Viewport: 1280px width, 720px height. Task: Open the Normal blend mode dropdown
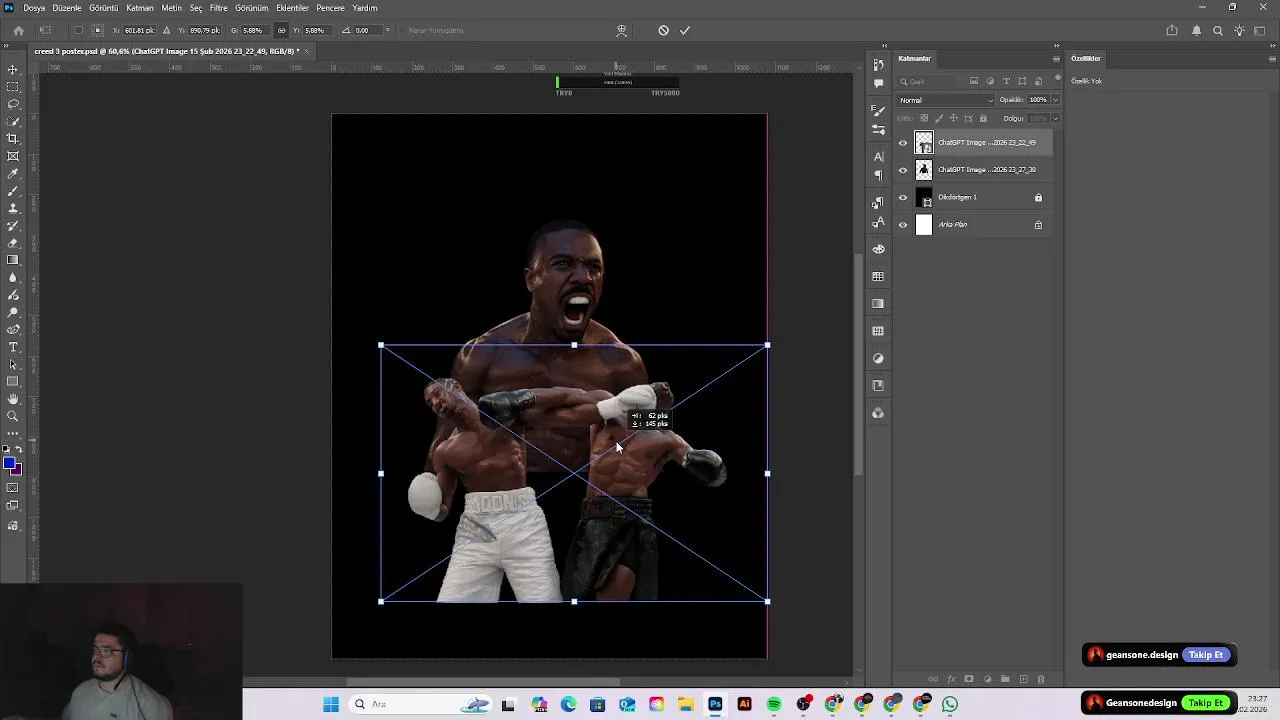coord(946,100)
